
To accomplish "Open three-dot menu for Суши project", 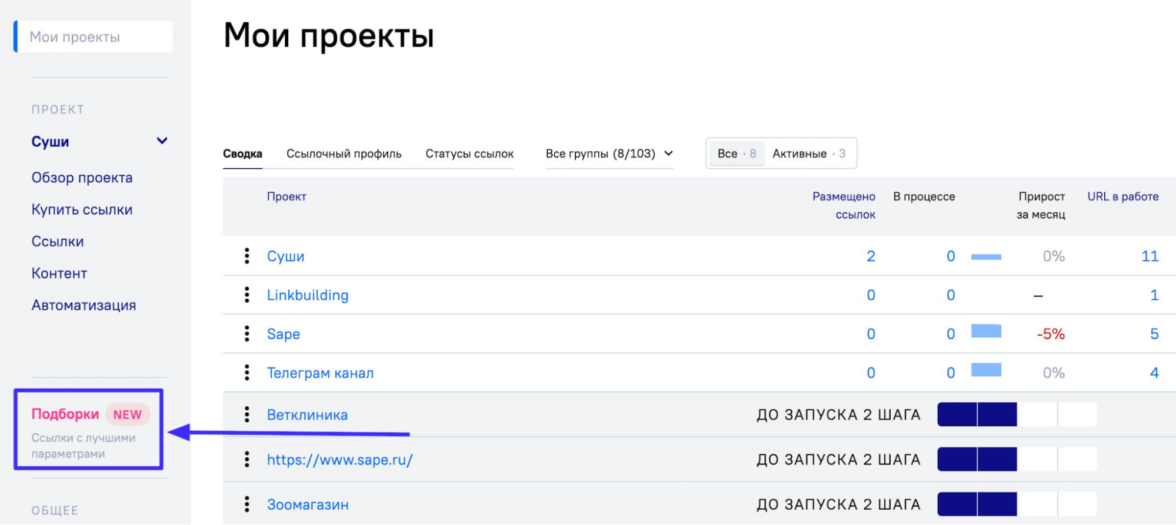I will point(246,256).
